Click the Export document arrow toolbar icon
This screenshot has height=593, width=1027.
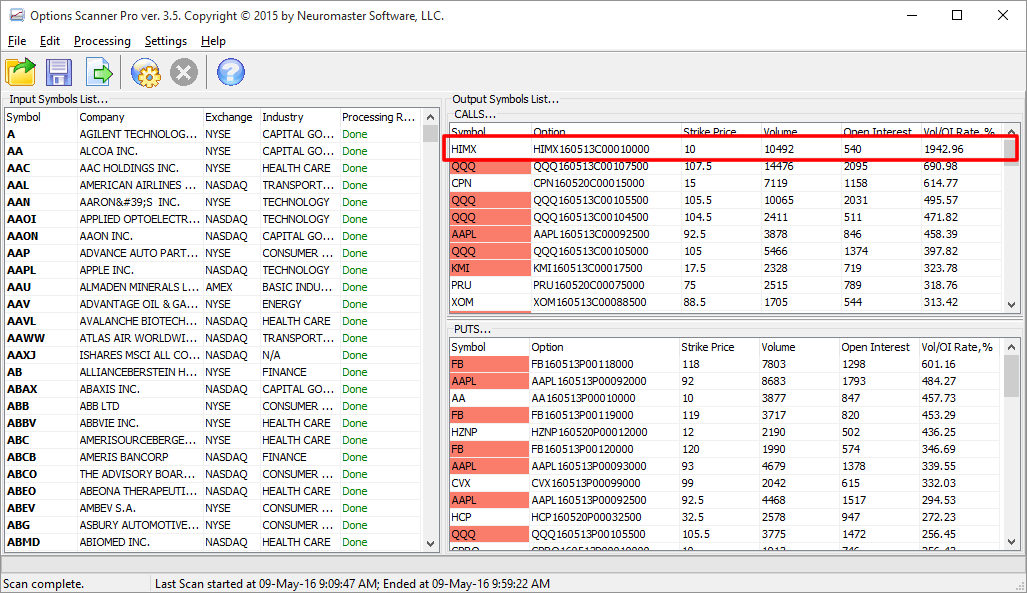click(100, 72)
